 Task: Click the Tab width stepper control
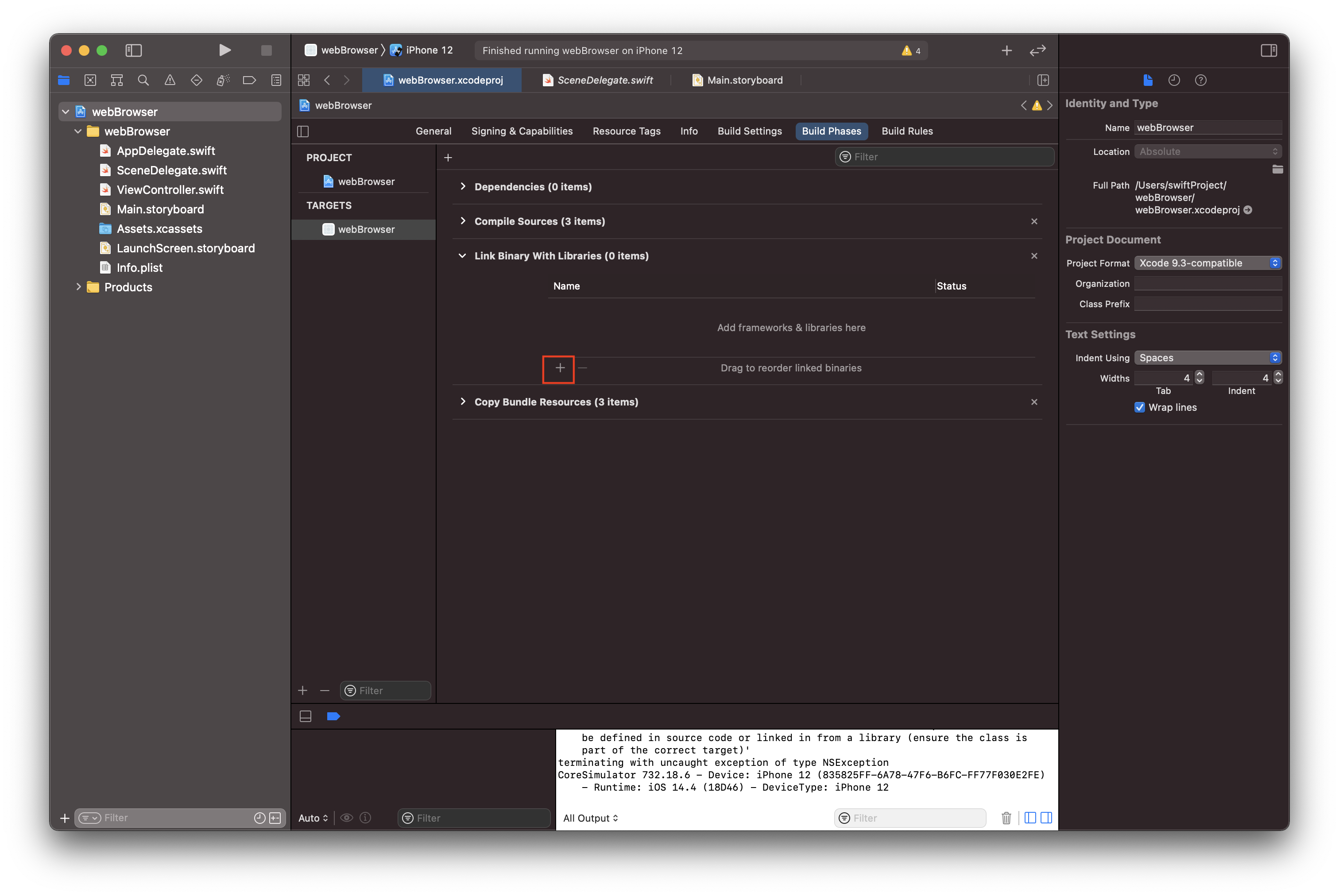coord(1200,377)
